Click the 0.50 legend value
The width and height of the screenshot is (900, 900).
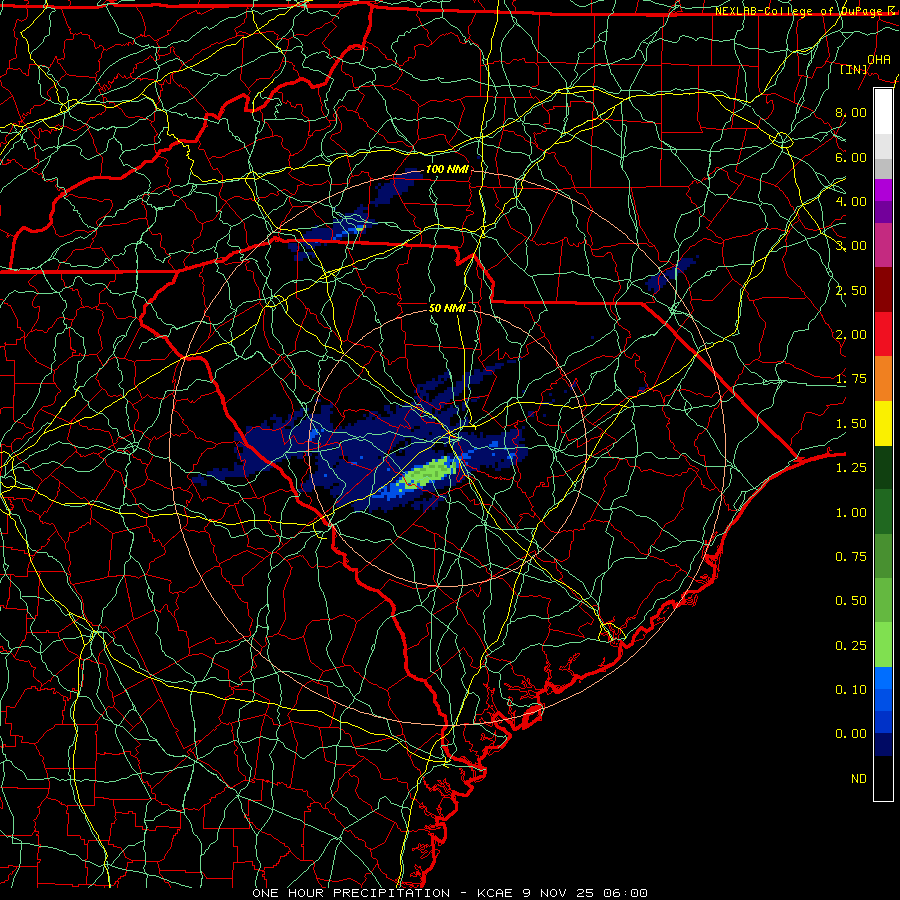point(851,601)
